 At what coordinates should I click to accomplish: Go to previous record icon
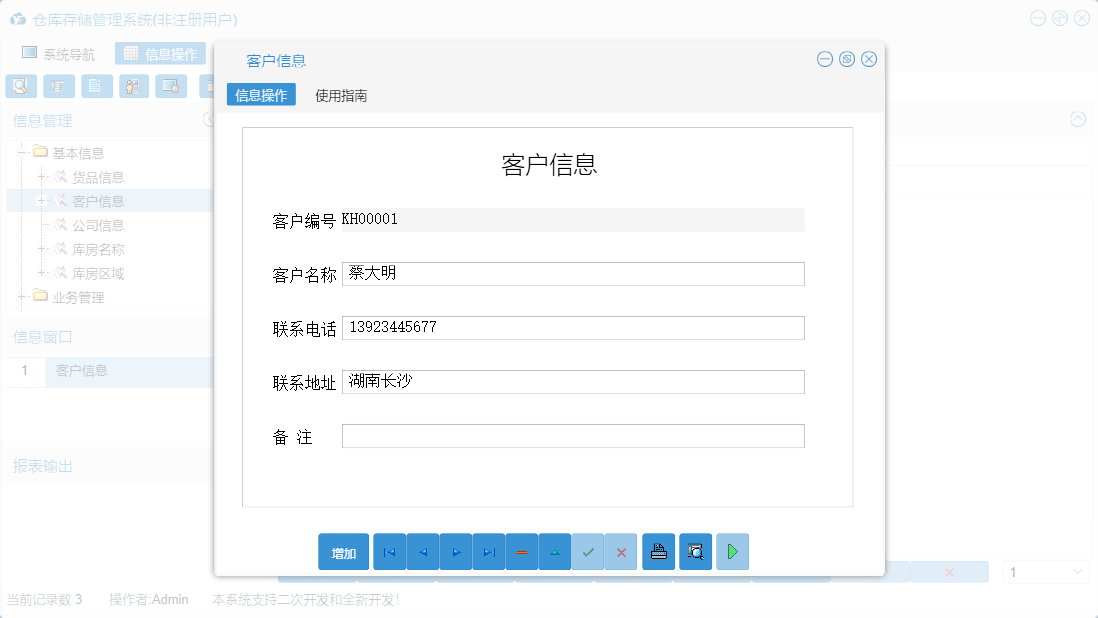pos(422,551)
